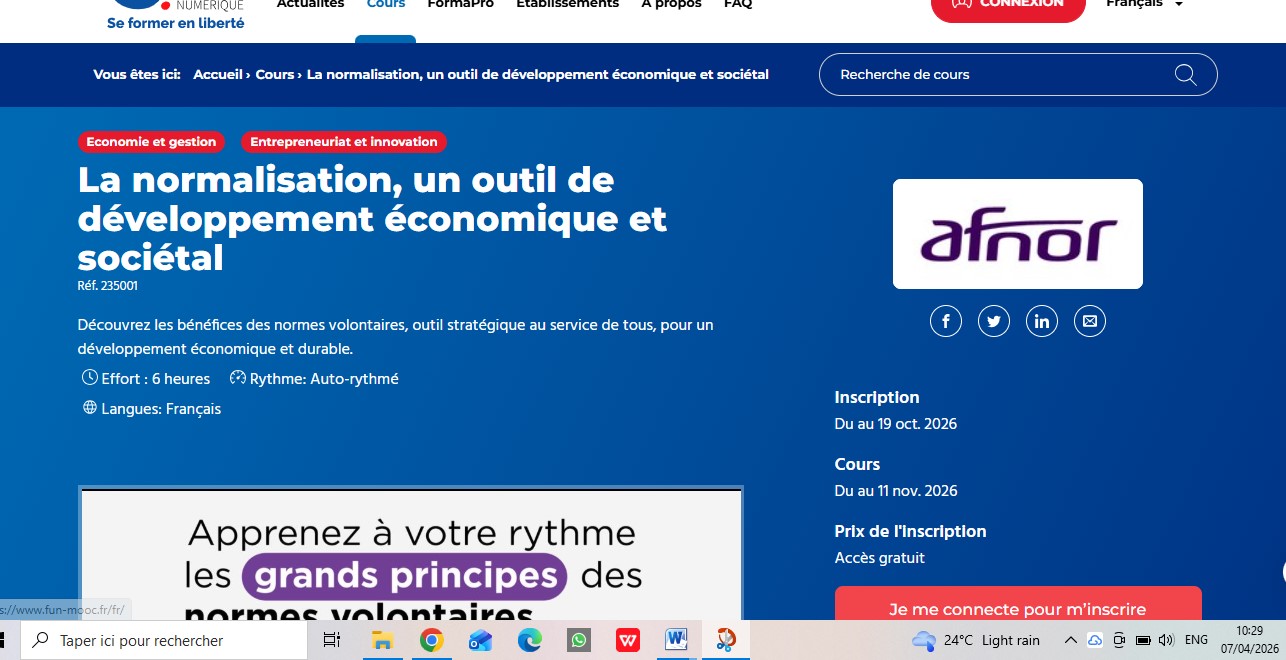This screenshot has width=1286, height=660.
Task: Share course via Twitter icon
Action: point(993,321)
